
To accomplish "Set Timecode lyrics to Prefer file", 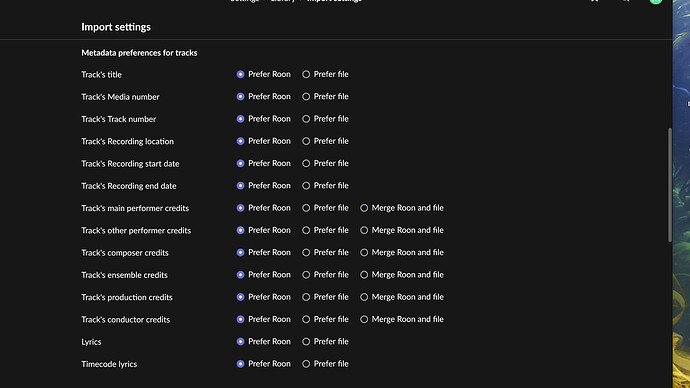I will point(306,364).
